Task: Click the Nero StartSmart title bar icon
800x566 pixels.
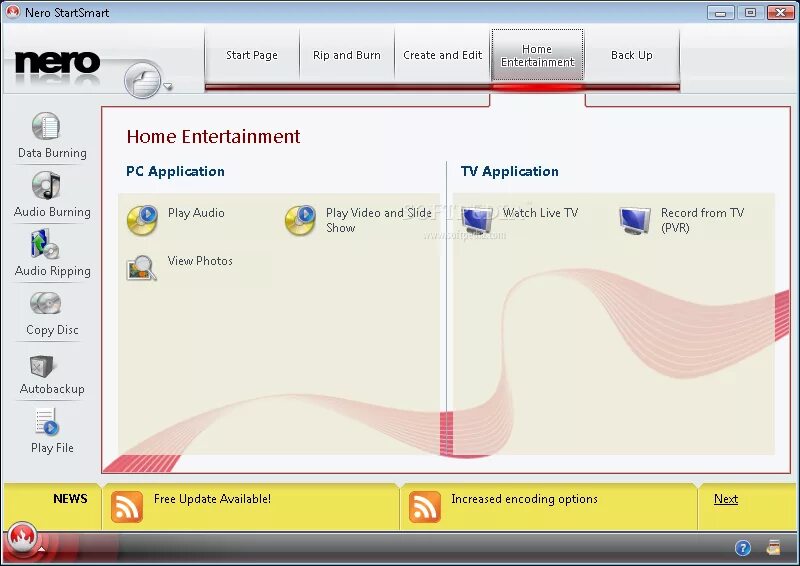Action: pos(12,12)
